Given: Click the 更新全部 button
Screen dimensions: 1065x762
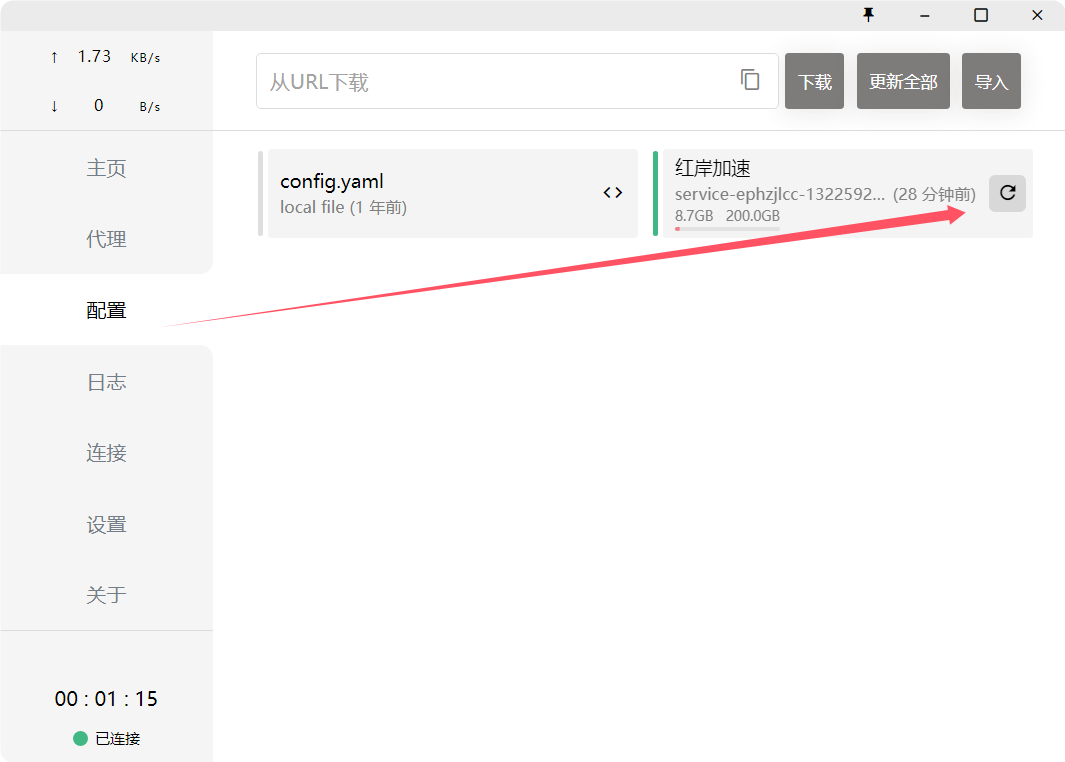Looking at the screenshot, I should pos(903,81).
